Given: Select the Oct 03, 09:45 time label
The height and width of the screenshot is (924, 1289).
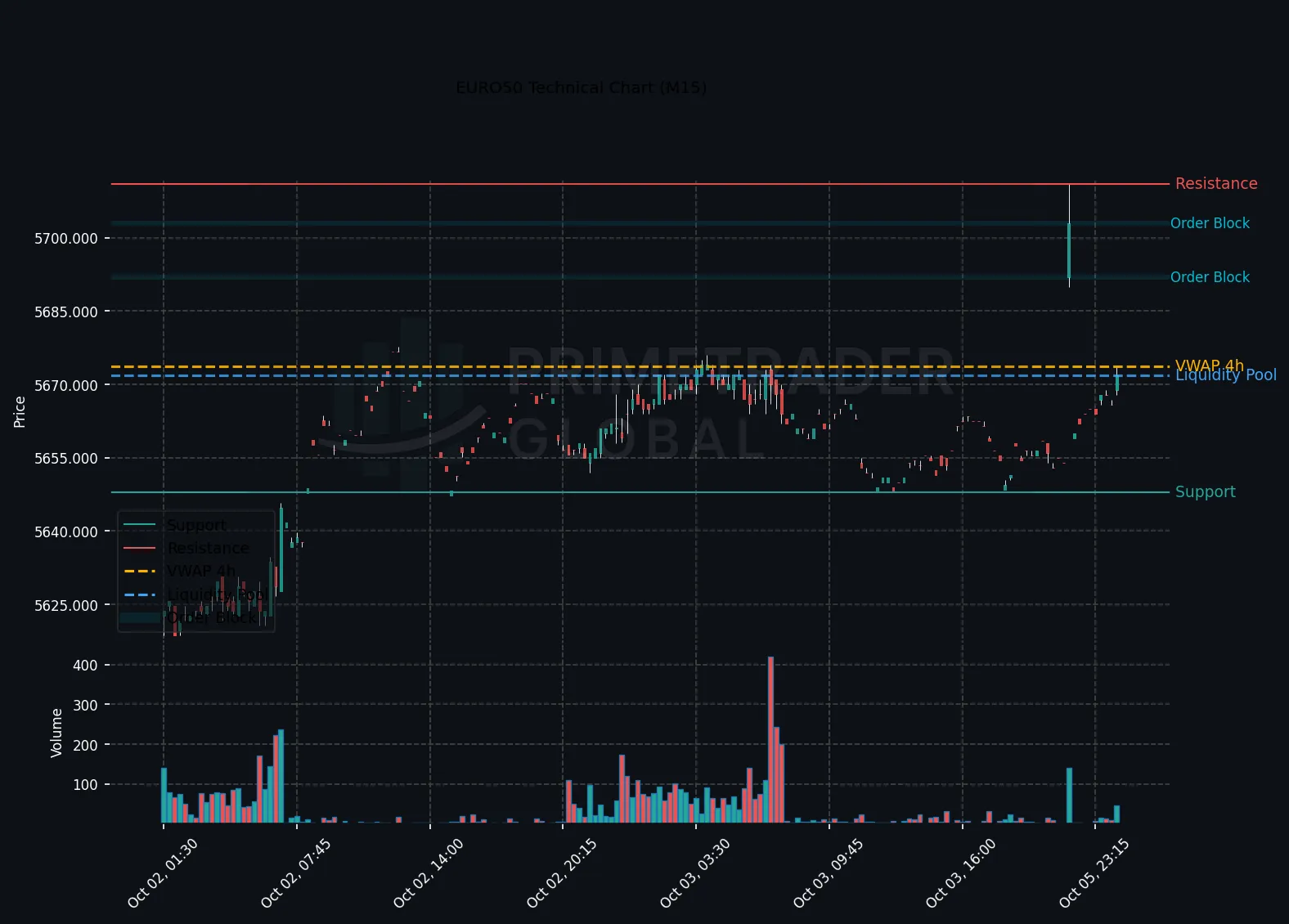Looking at the screenshot, I should (x=828, y=873).
